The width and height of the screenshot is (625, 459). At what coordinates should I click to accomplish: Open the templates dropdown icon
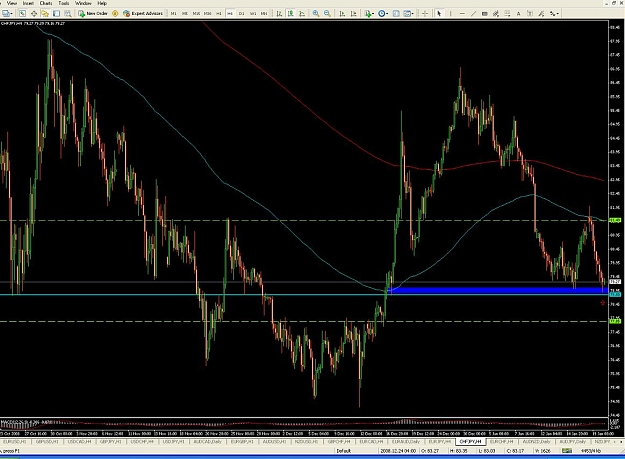(408, 14)
